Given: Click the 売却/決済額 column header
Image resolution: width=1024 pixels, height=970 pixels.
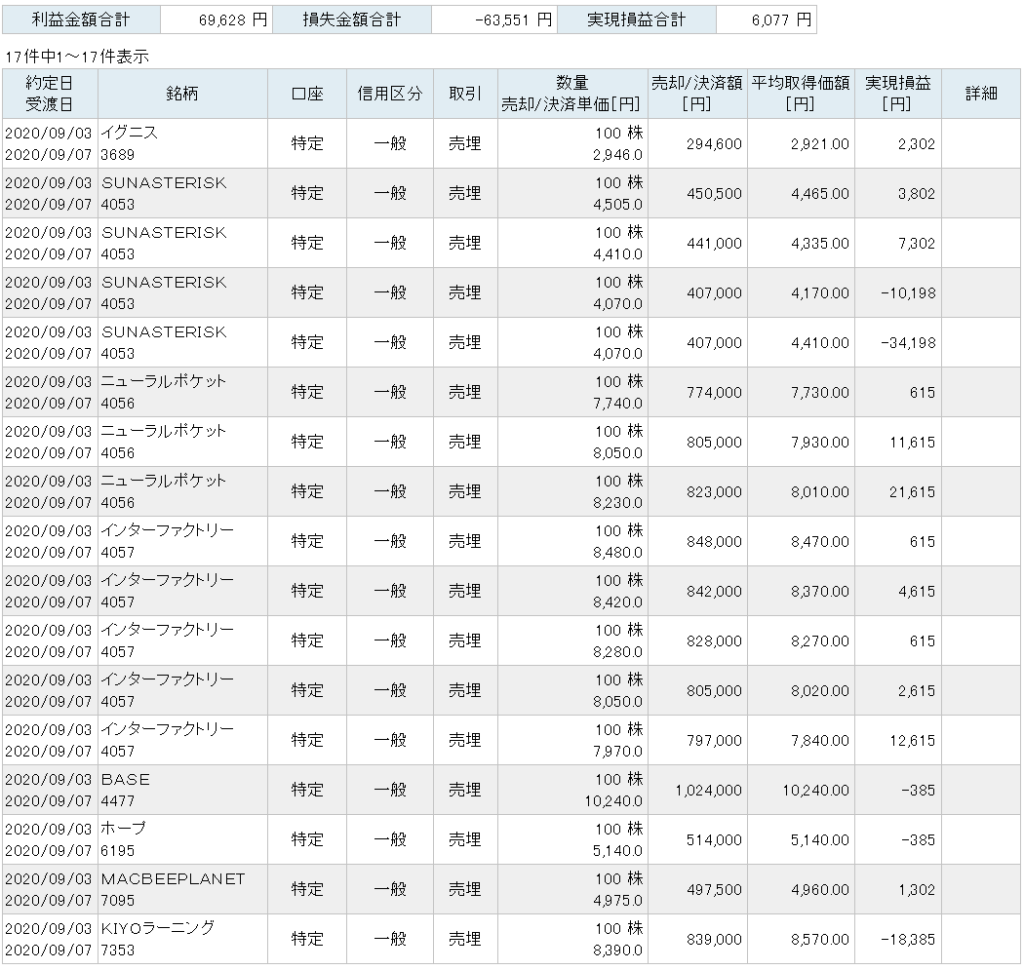Looking at the screenshot, I should click(x=697, y=93).
